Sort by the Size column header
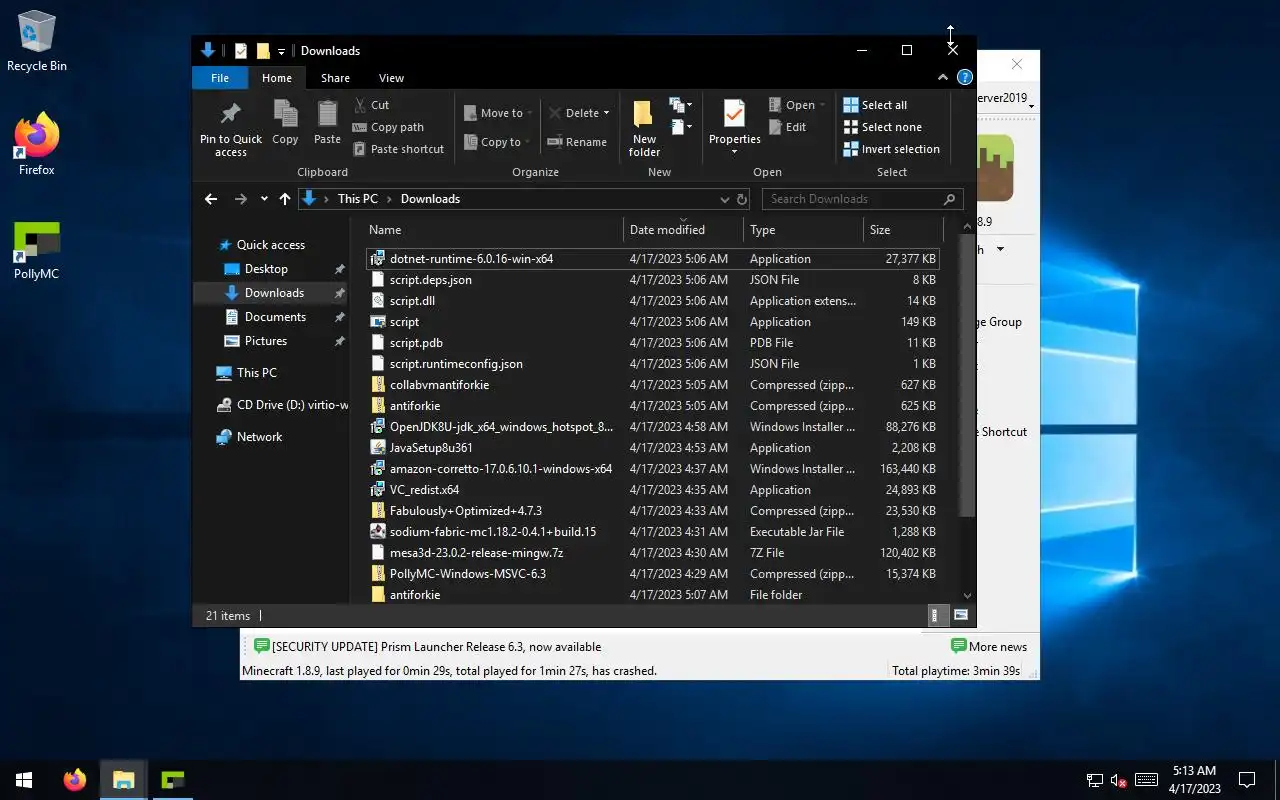The image size is (1280, 800). 902,230
